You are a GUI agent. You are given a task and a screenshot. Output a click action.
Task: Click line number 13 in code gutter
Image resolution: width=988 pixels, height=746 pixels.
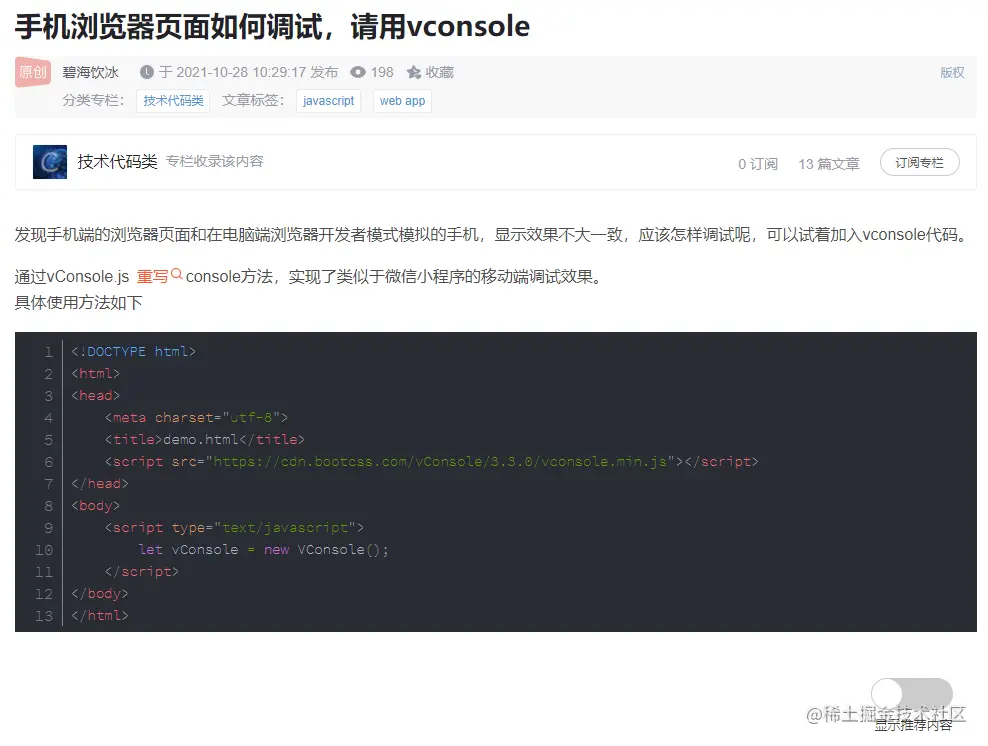tap(44, 616)
